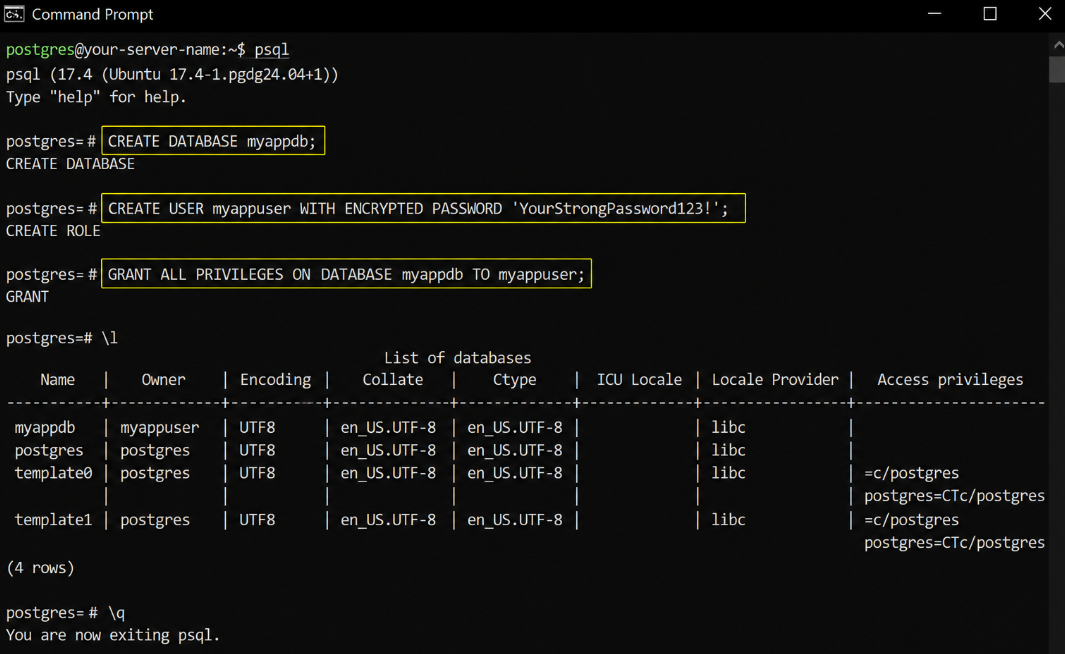Click the libc provider in template0 row
The height and width of the screenshot is (654, 1065).
click(729, 473)
